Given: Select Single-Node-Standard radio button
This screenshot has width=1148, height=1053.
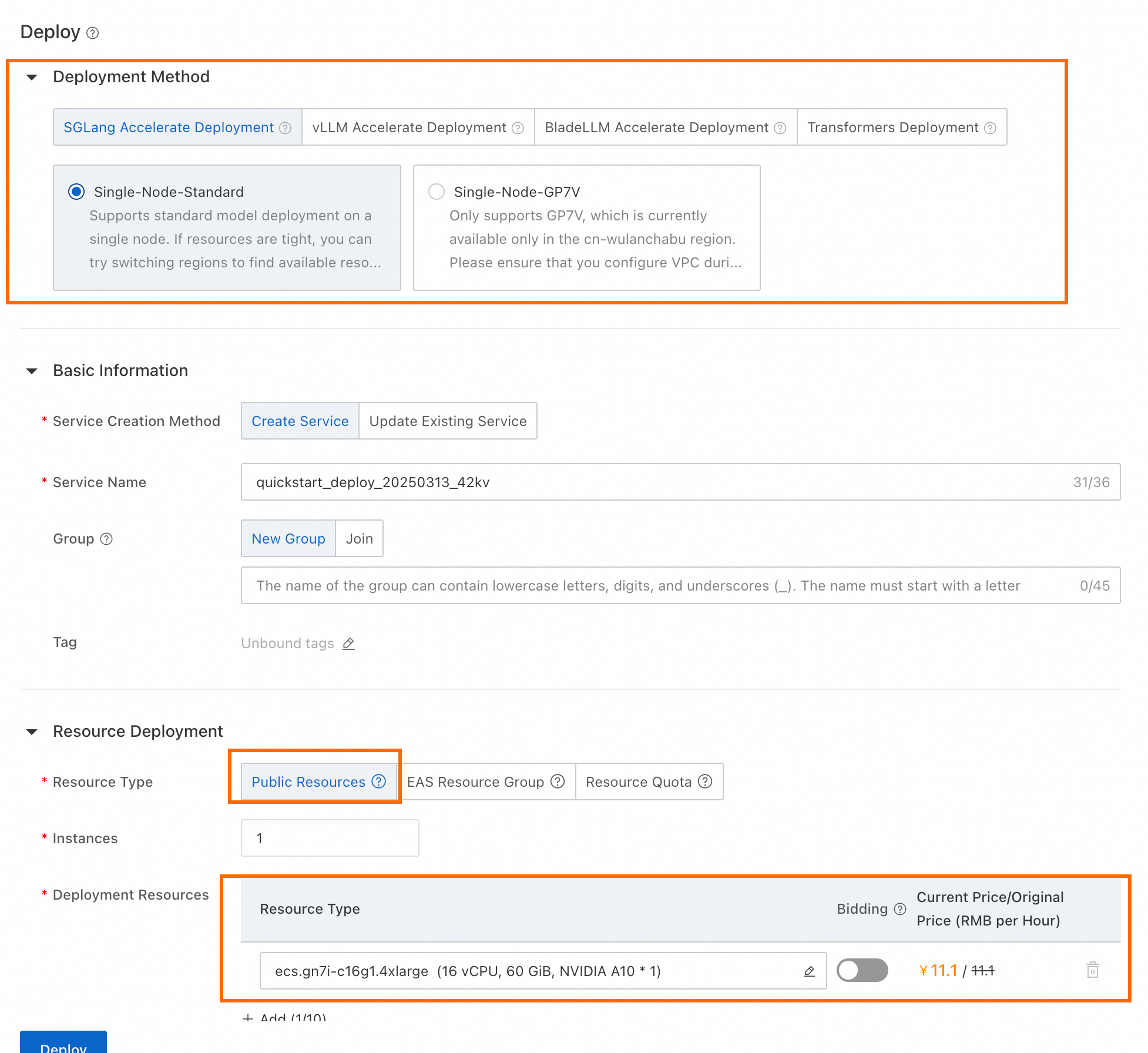Looking at the screenshot, I should 76,192.
